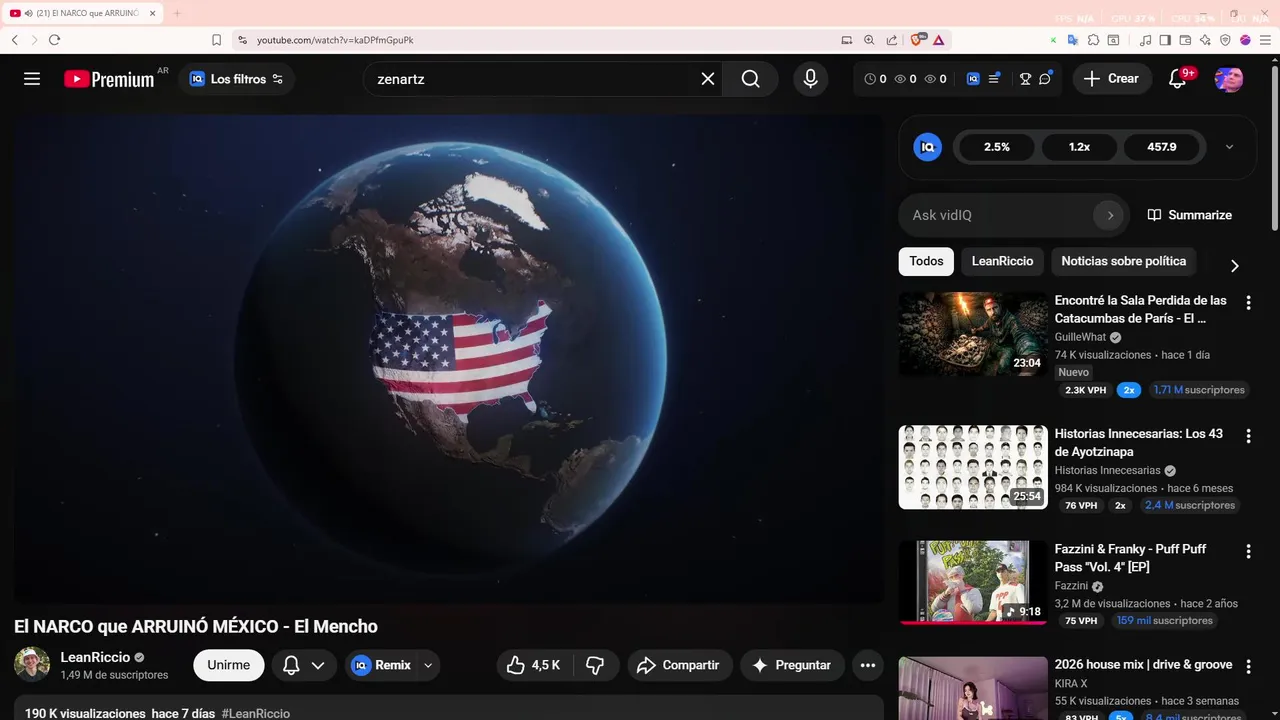Click the Summarize button in vidIQ panel
Image resolution: width=1280 pixels, height=720 pixels.
1189,215
